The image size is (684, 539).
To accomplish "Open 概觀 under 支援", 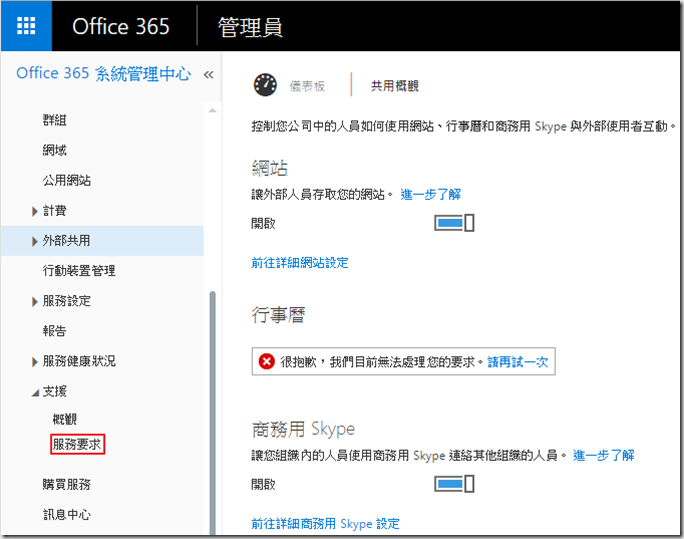I will [x=65, y=419].
